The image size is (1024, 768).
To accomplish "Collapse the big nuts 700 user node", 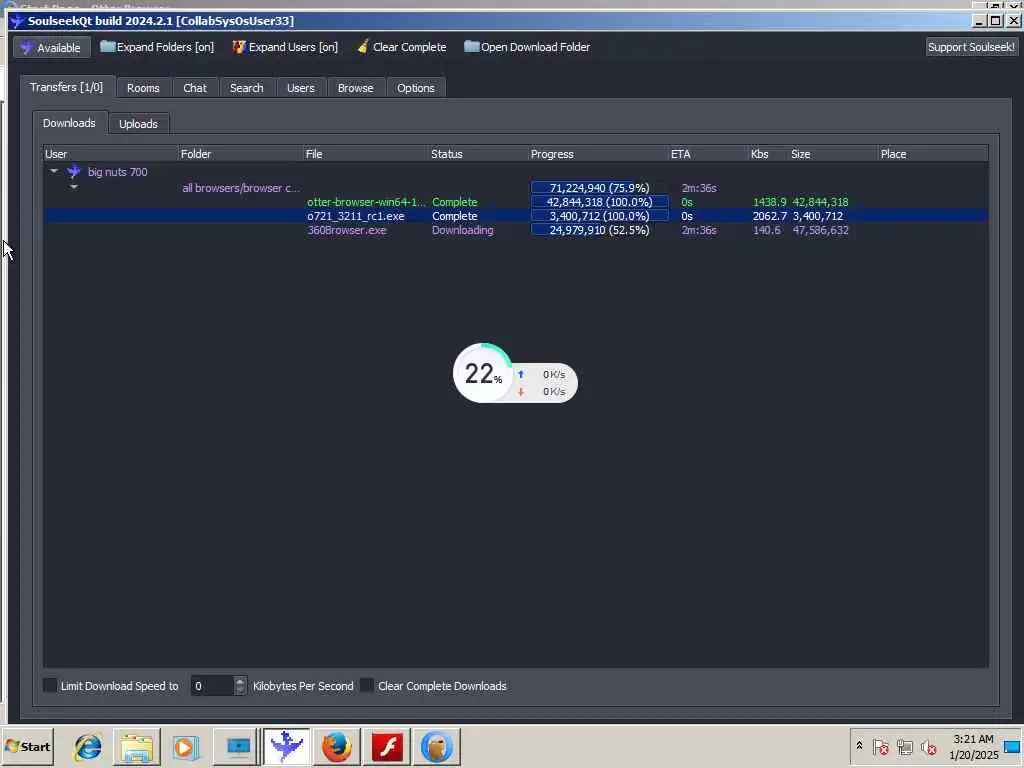I will 54,171.
